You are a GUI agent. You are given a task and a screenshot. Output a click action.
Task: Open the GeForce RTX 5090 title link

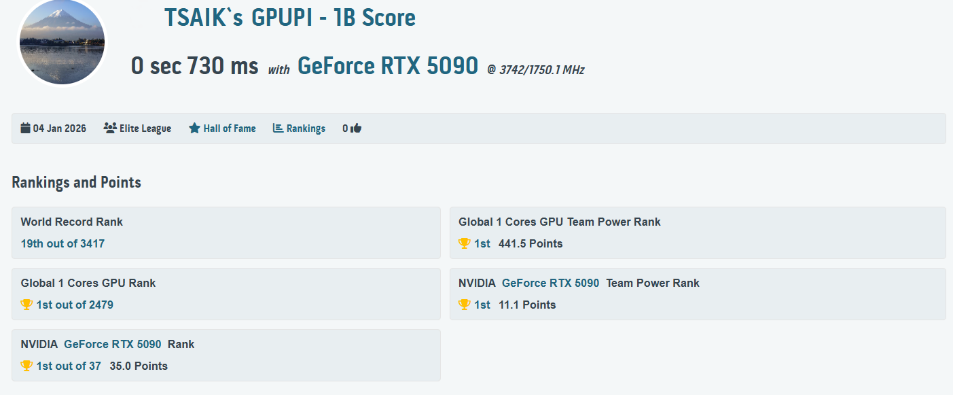[x=388, y=66]
